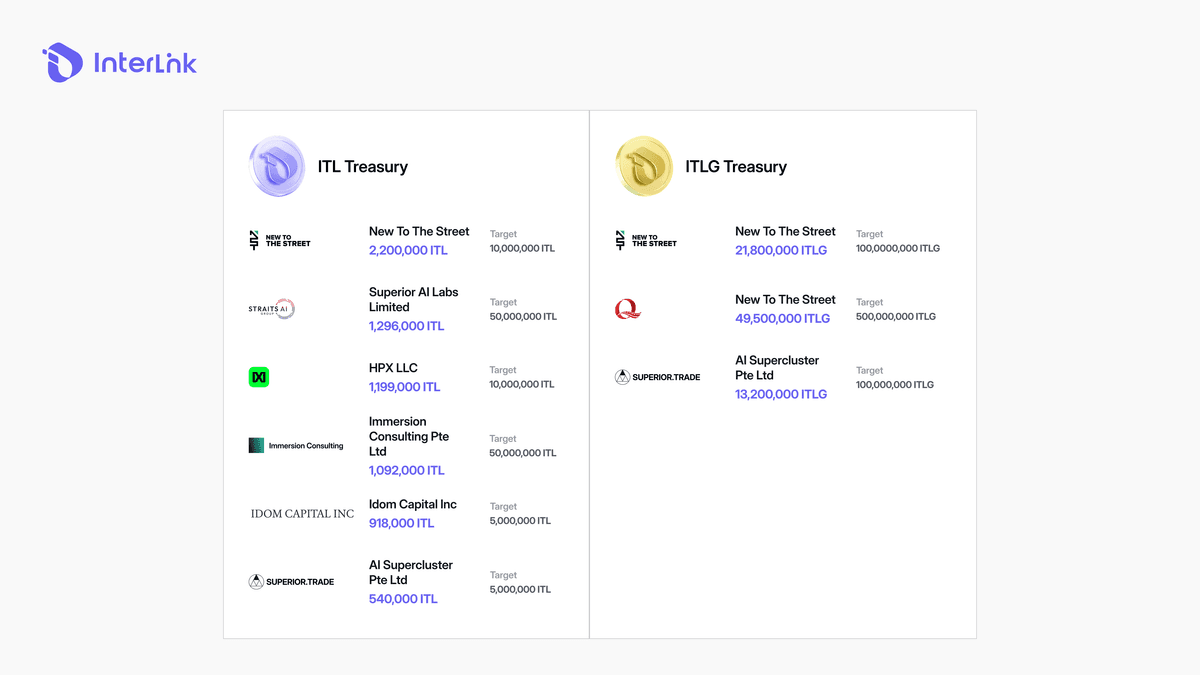Click target value beside Superior AI Labs Limited

point(523,316)
